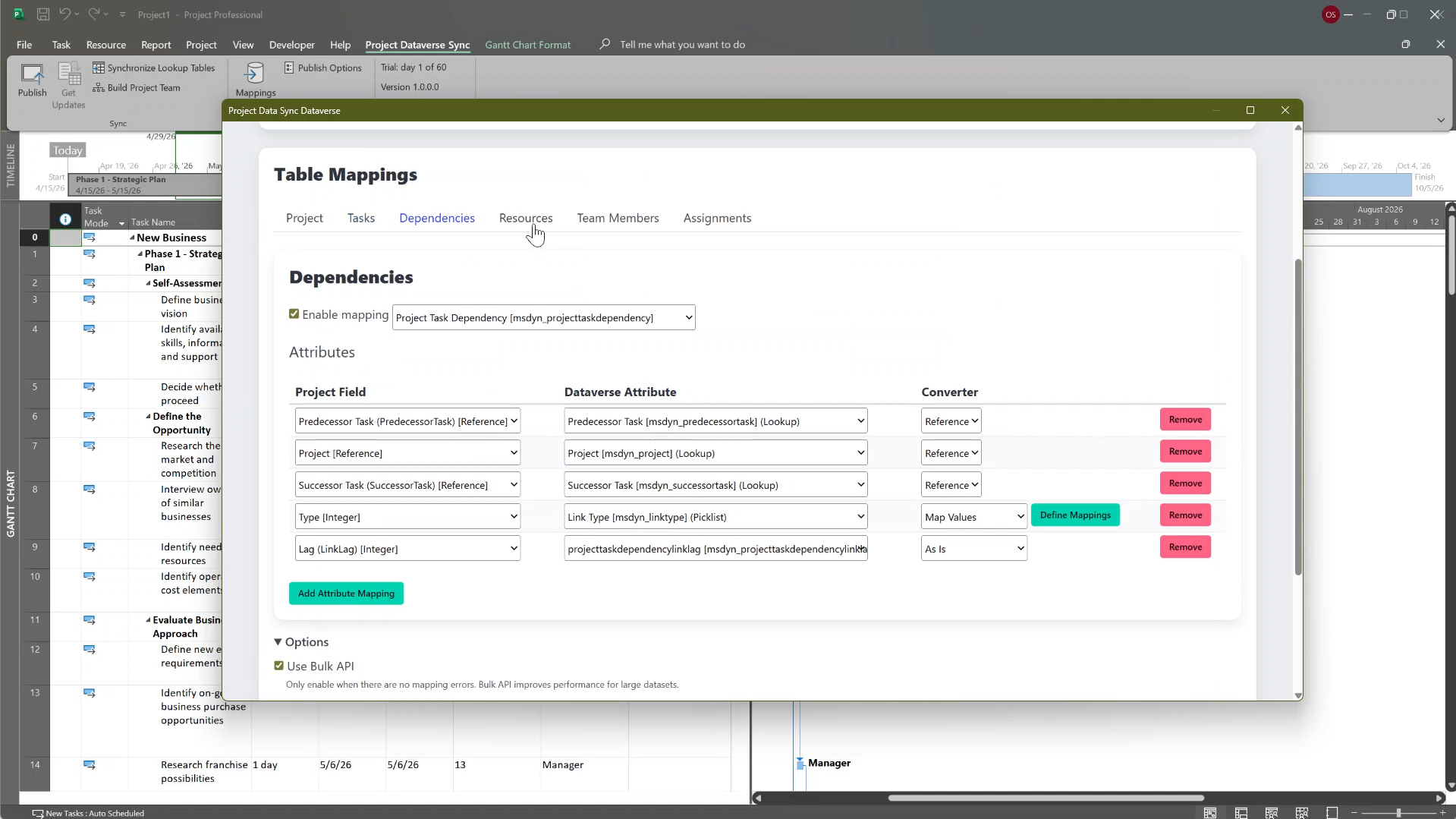Switch to the Project mappings tab
This screenshot has width=1456, height=819.
[x=304, y=218]
